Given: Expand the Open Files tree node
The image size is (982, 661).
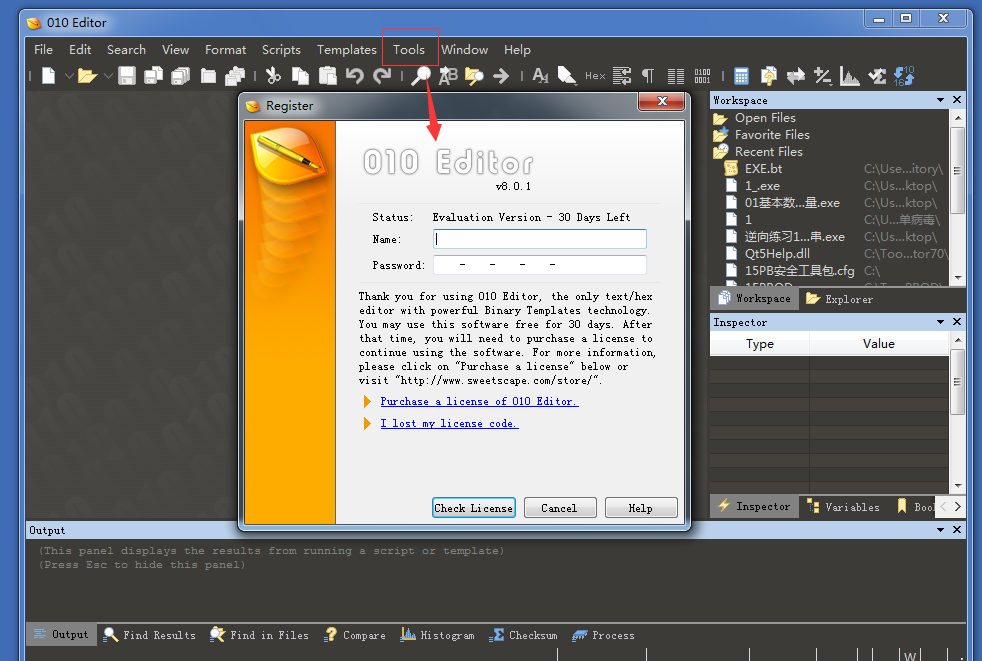Looking at the screenshot, I should [765, 118].
